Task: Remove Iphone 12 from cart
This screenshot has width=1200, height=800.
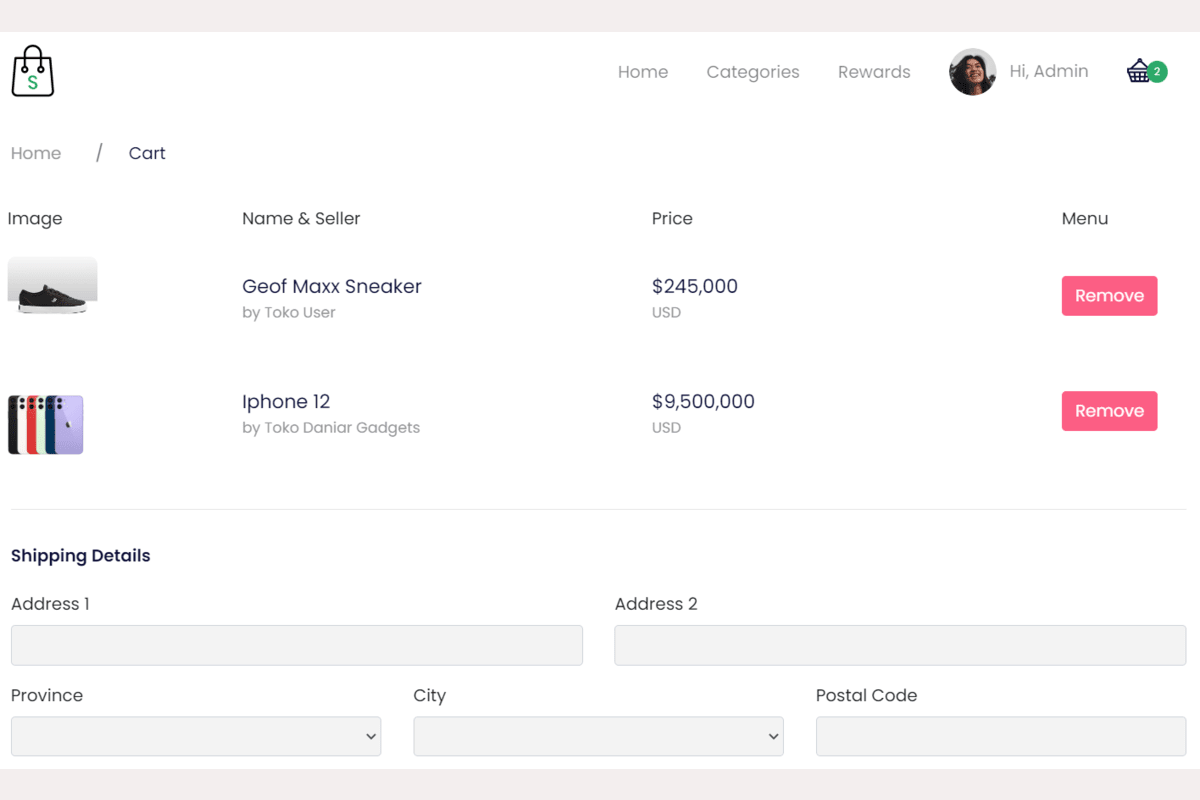Action: 1109,411
